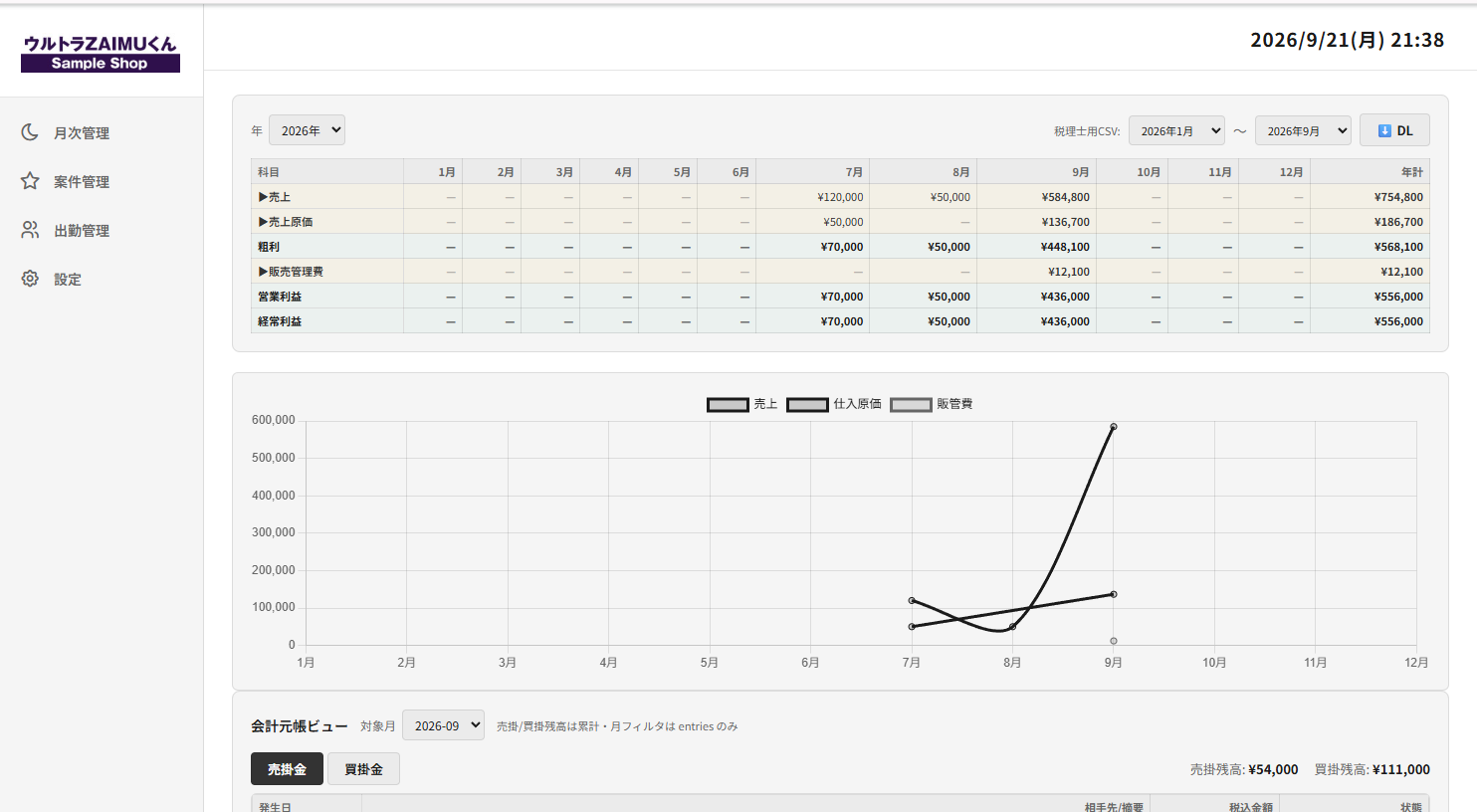Click the 経常利益 row label
1477x812 pixels.
[280, 321]
